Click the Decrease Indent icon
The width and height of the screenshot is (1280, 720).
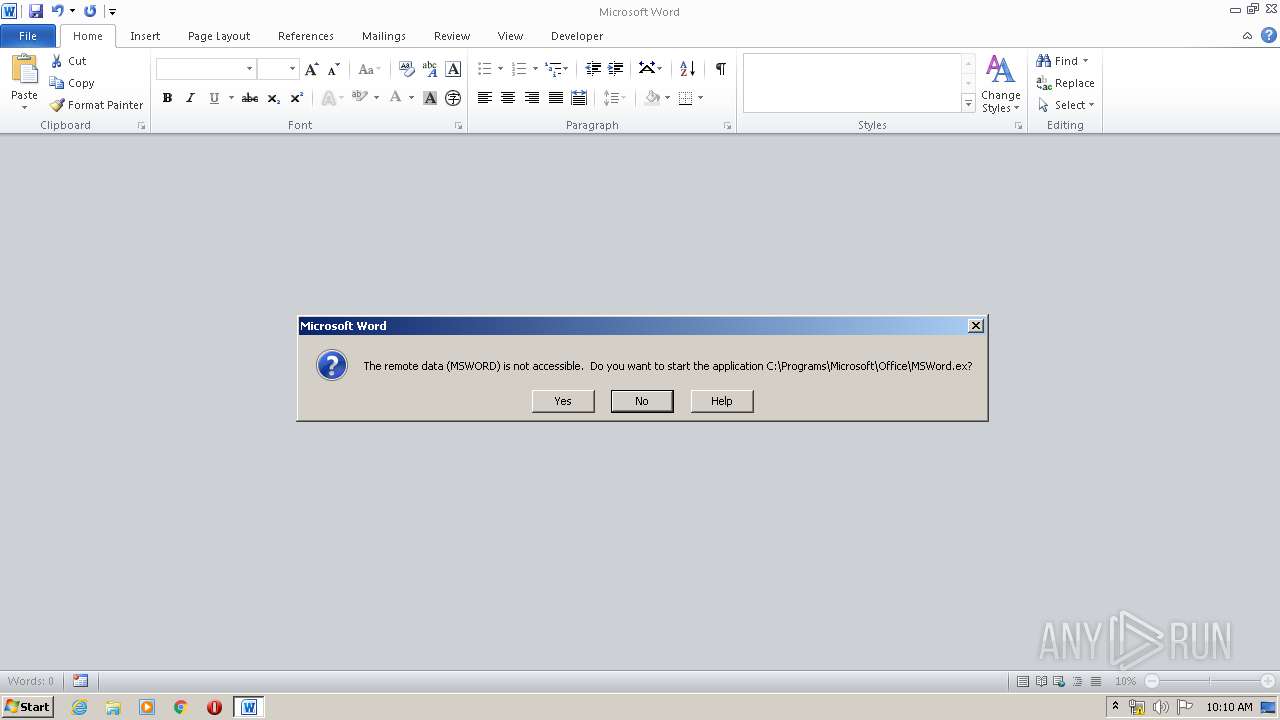click(x=593, y=69)
